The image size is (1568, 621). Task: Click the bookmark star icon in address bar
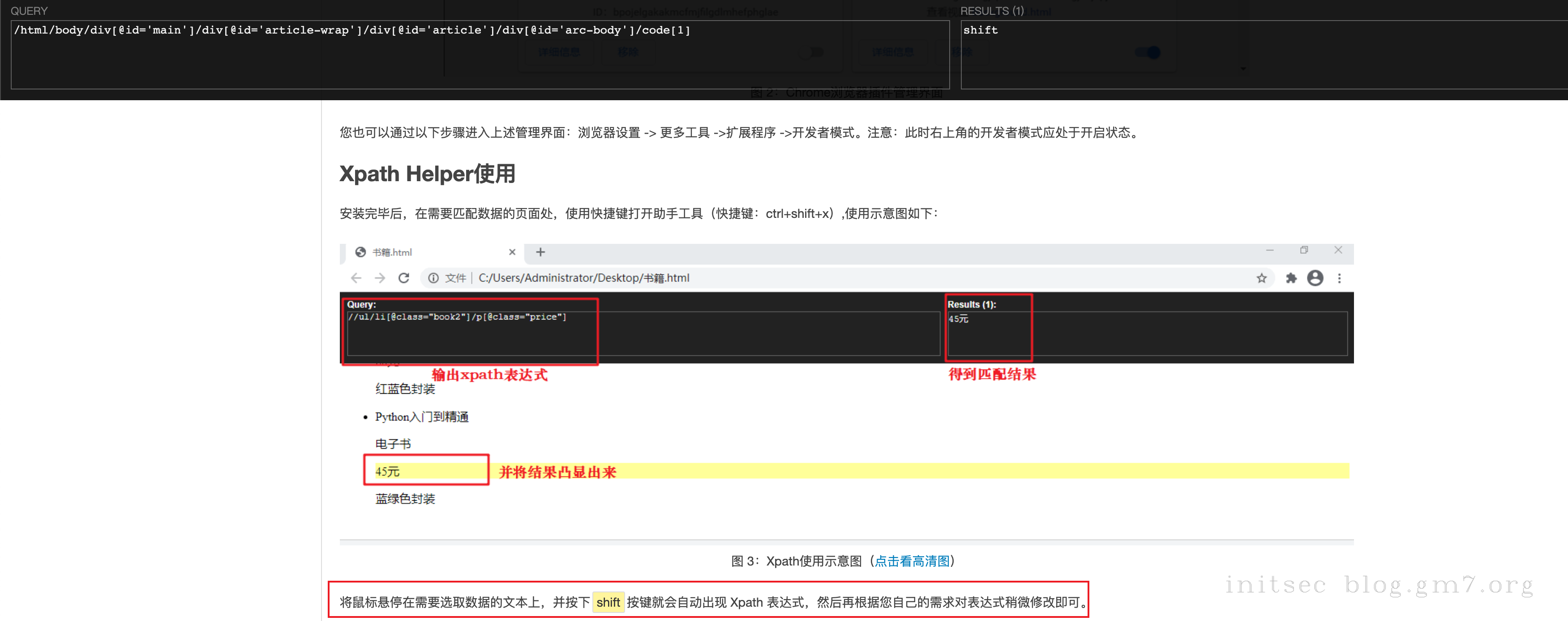(x=1261, y=278)
